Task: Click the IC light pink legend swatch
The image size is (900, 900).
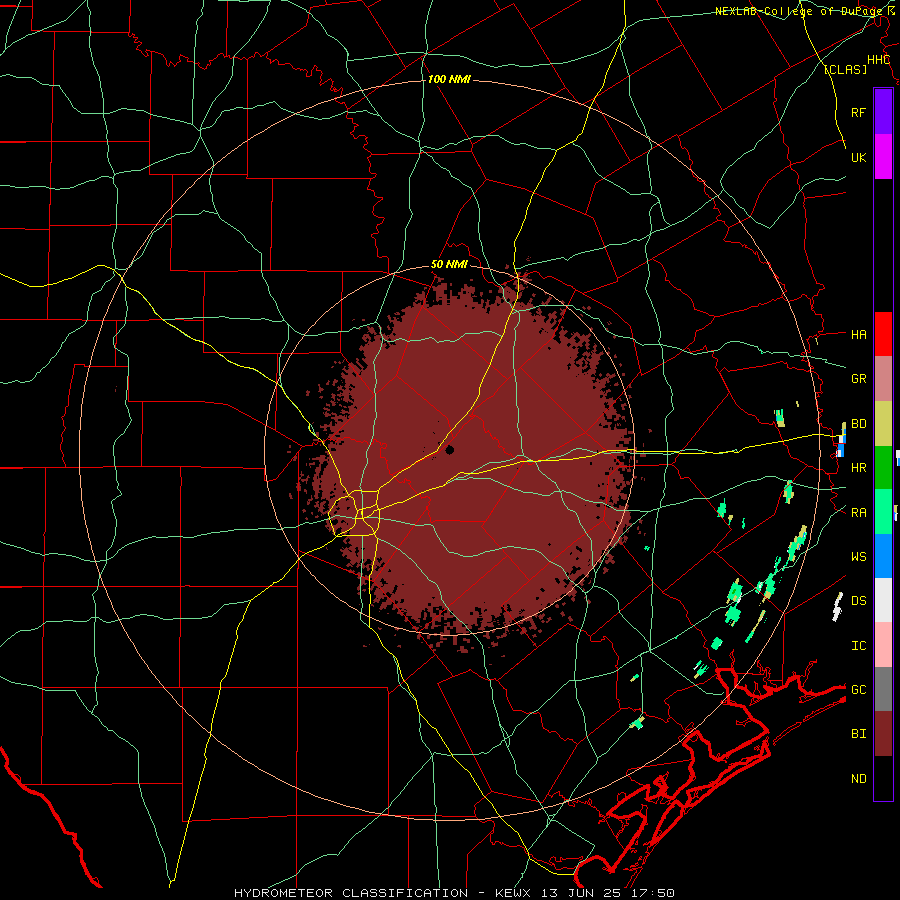Action: [883, 645]
